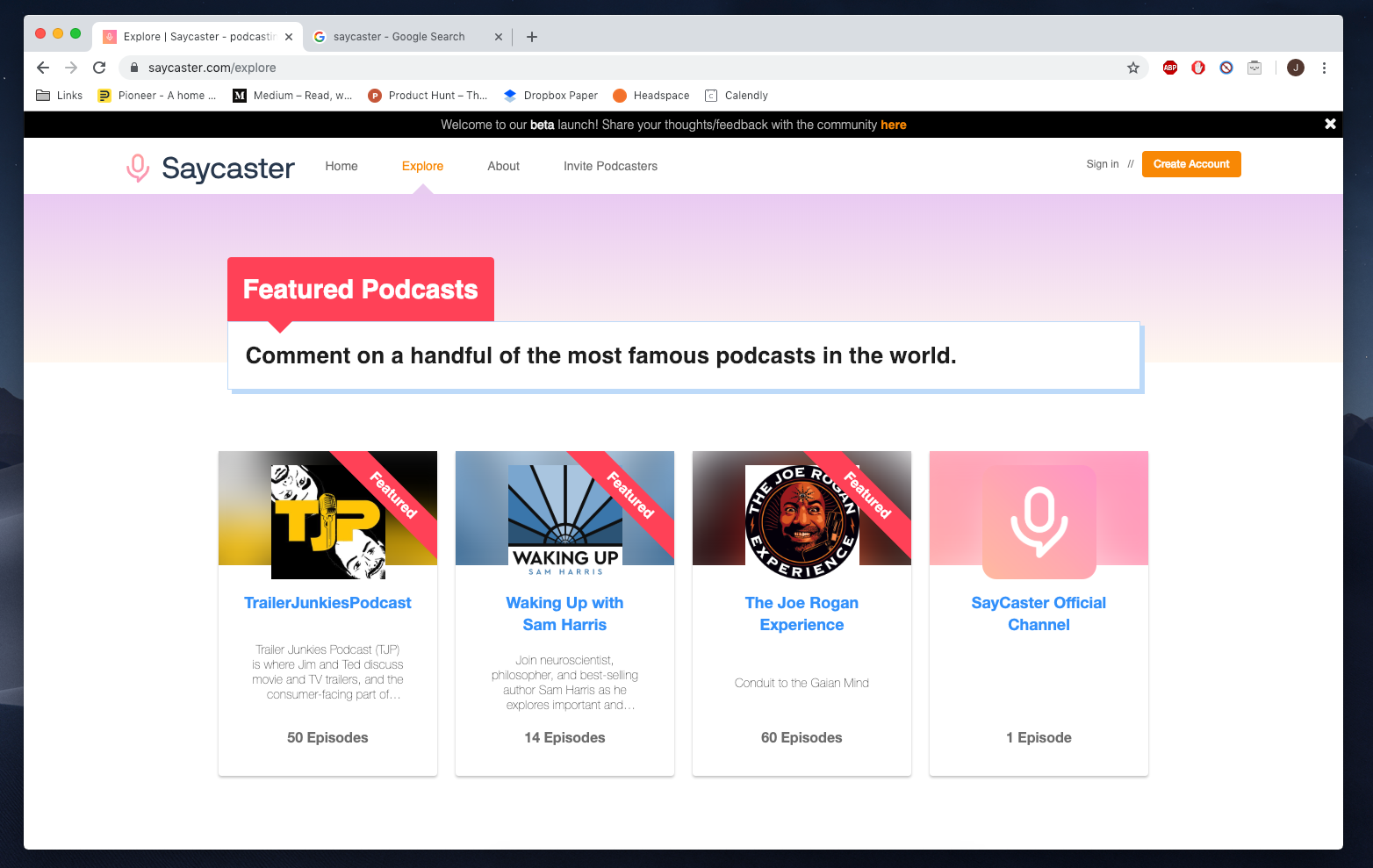Image resolution: width=1373 pixels, height=868 pixels.
Task: Click the gray extension icon beside profile
Action: 1254,68
